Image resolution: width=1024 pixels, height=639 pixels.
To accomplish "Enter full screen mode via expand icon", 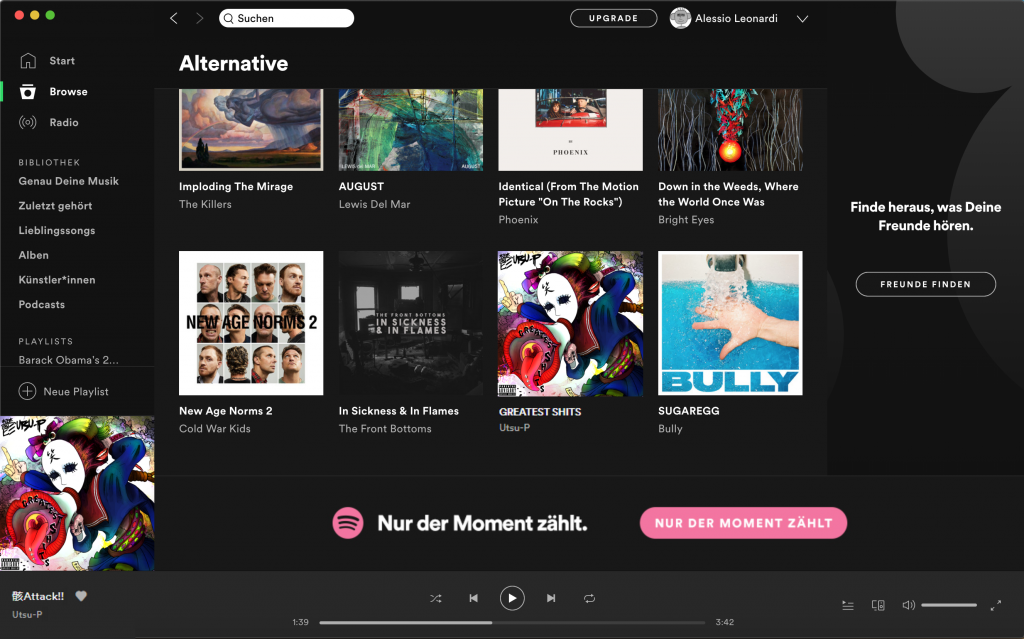I will pos(995,605).
